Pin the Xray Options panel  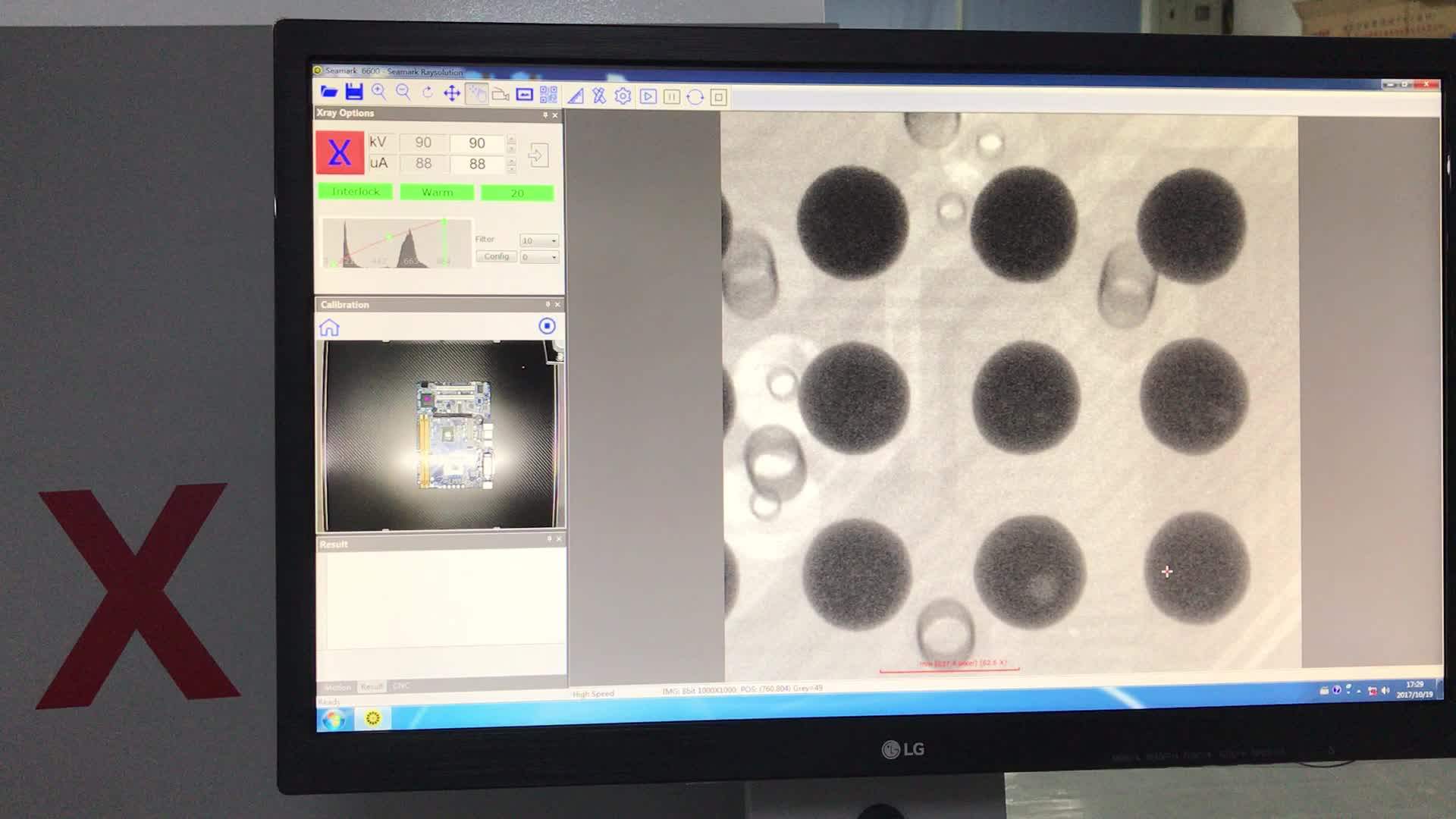(x=545, y=115)
